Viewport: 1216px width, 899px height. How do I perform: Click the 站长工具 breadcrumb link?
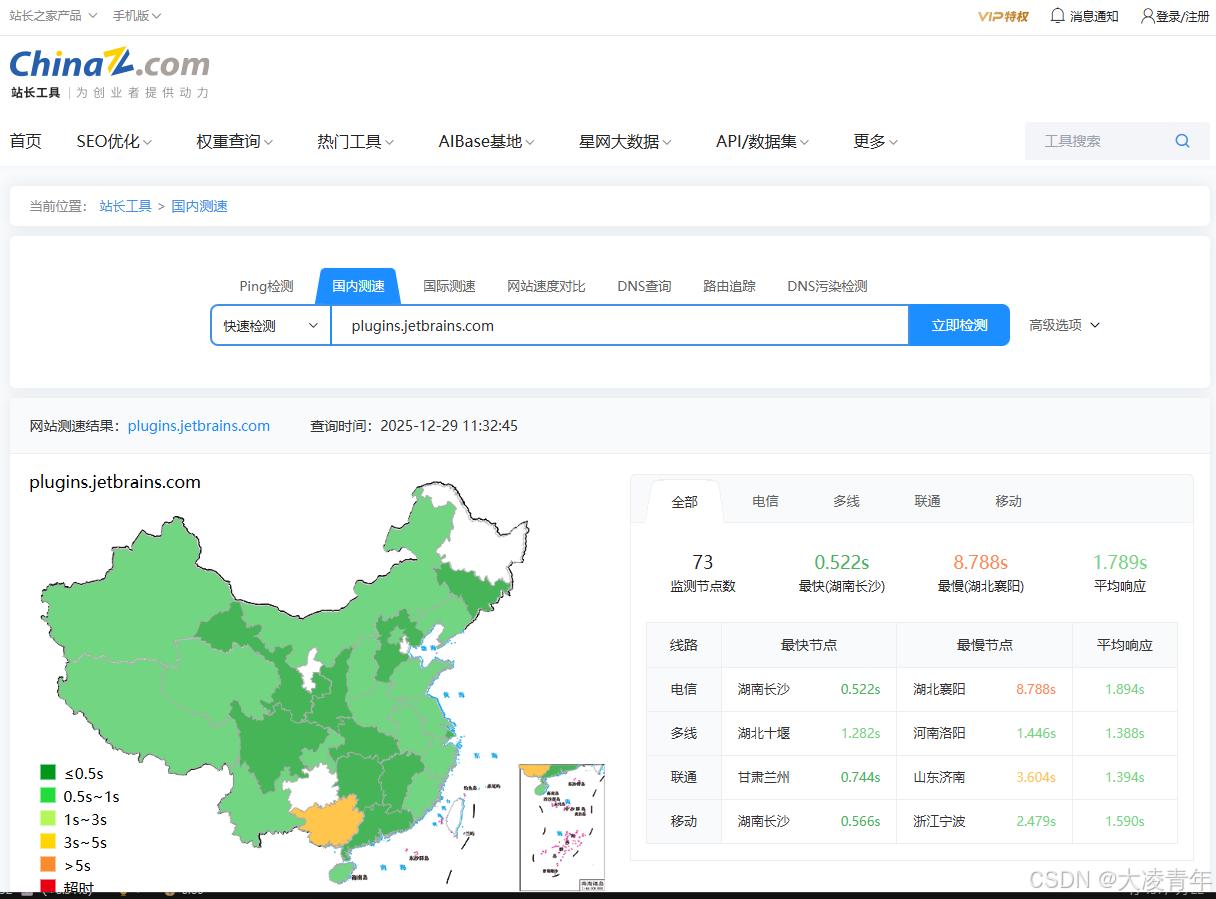coord(125,205)
